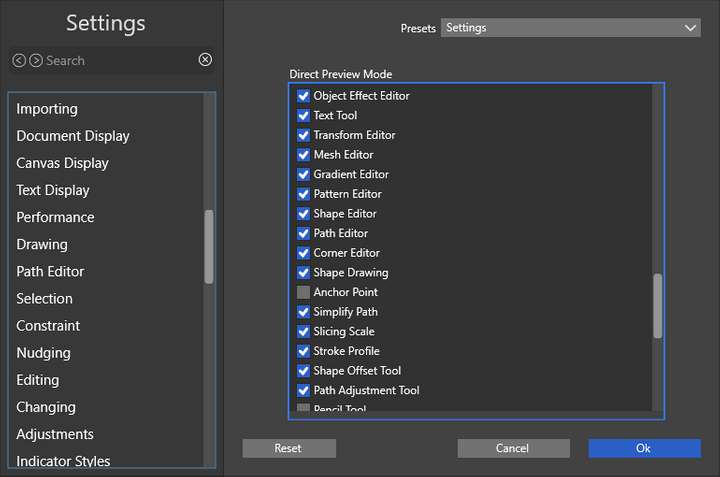The image size is (720, 477).
Task: Select Text Display in the sidebar
Action: [x=53, y=190]
